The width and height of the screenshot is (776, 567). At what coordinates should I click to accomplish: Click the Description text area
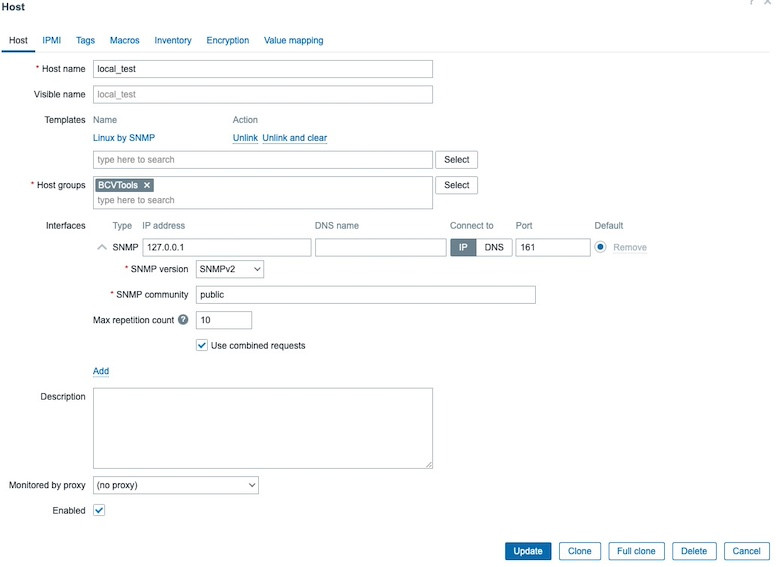point(263,428)
